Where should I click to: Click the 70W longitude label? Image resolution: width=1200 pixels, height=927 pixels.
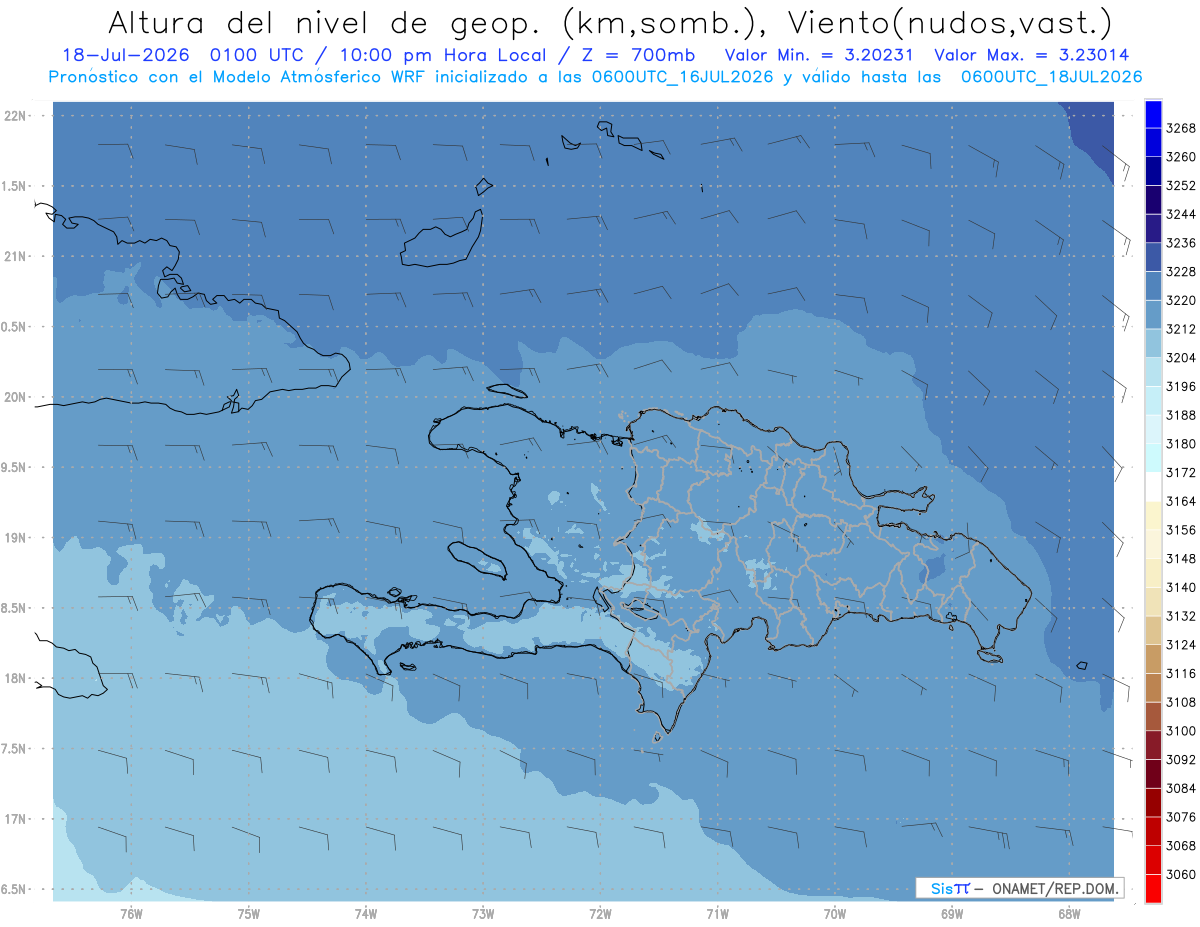835,914
